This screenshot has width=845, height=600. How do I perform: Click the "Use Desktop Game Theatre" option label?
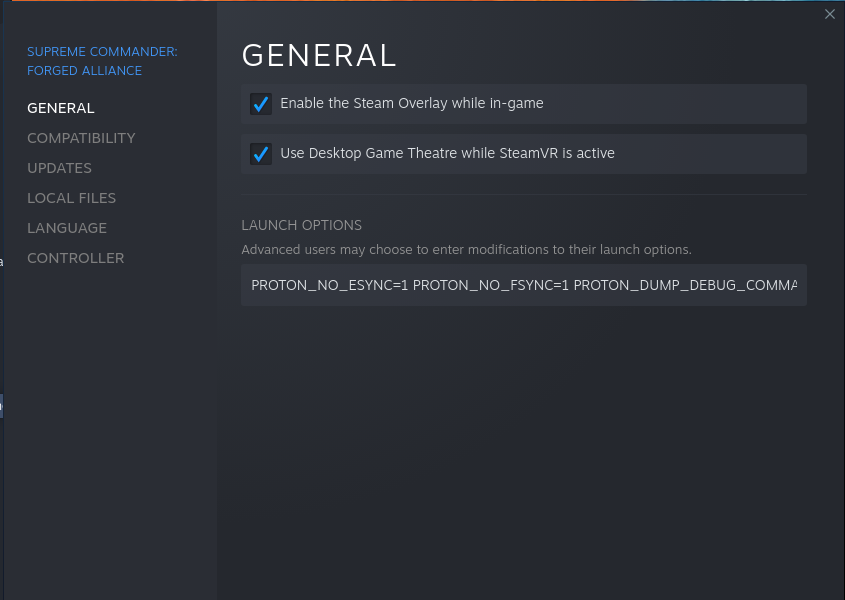pos(447,154)
